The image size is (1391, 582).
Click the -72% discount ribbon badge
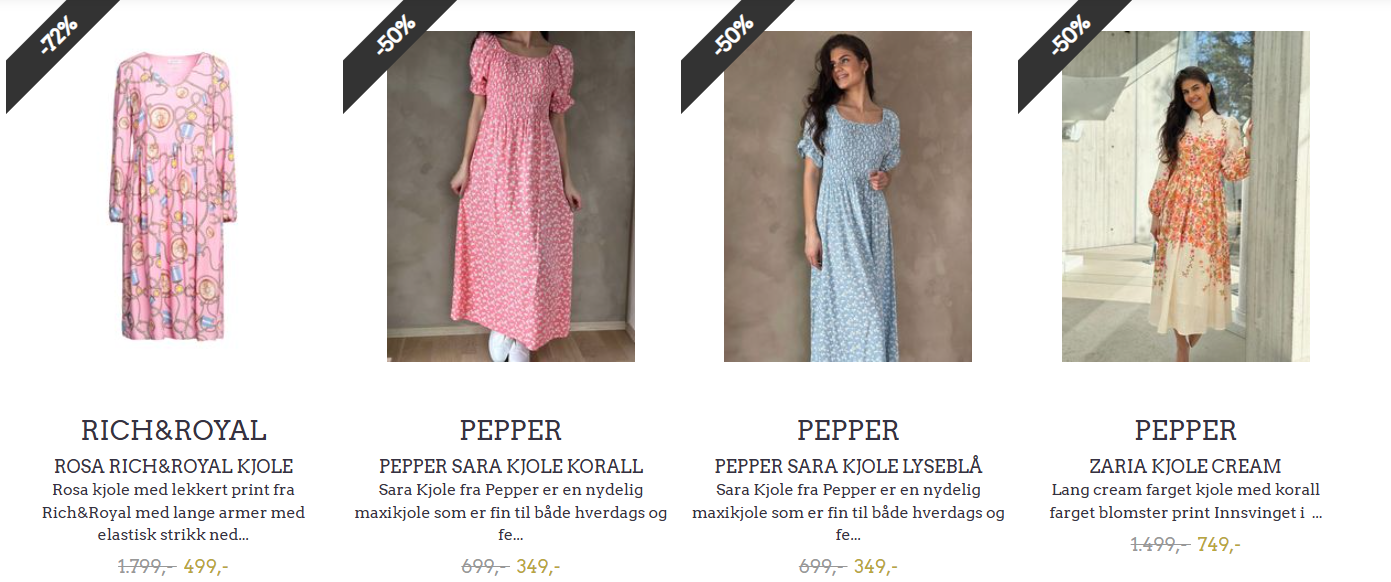(x=58, y=42)
